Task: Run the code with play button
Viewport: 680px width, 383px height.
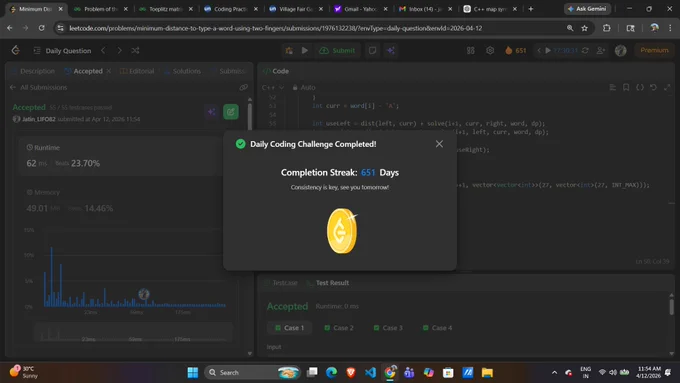Action: [x=305, y=51]
